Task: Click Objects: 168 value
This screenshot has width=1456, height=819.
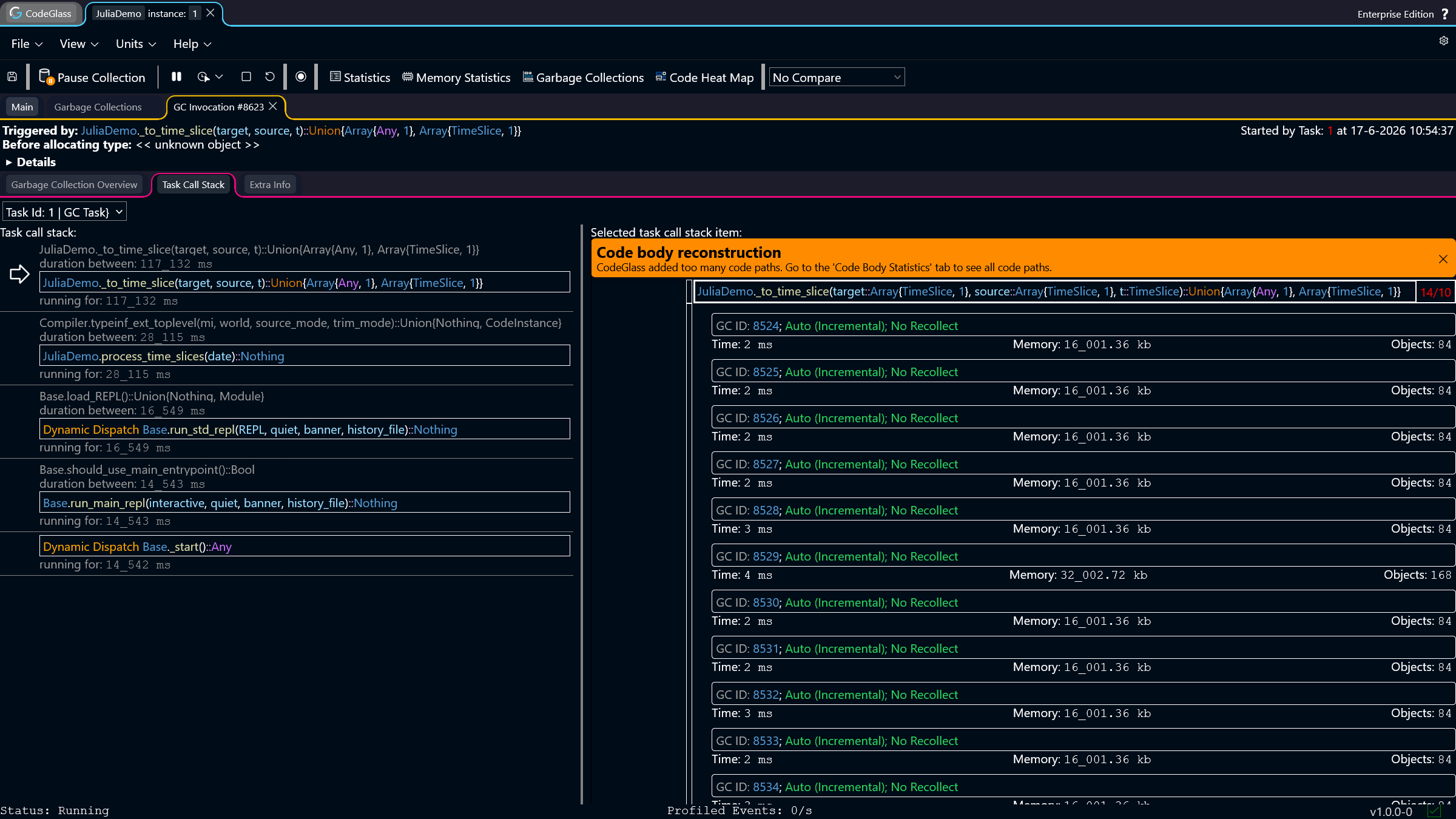Action: [1418, 575]
